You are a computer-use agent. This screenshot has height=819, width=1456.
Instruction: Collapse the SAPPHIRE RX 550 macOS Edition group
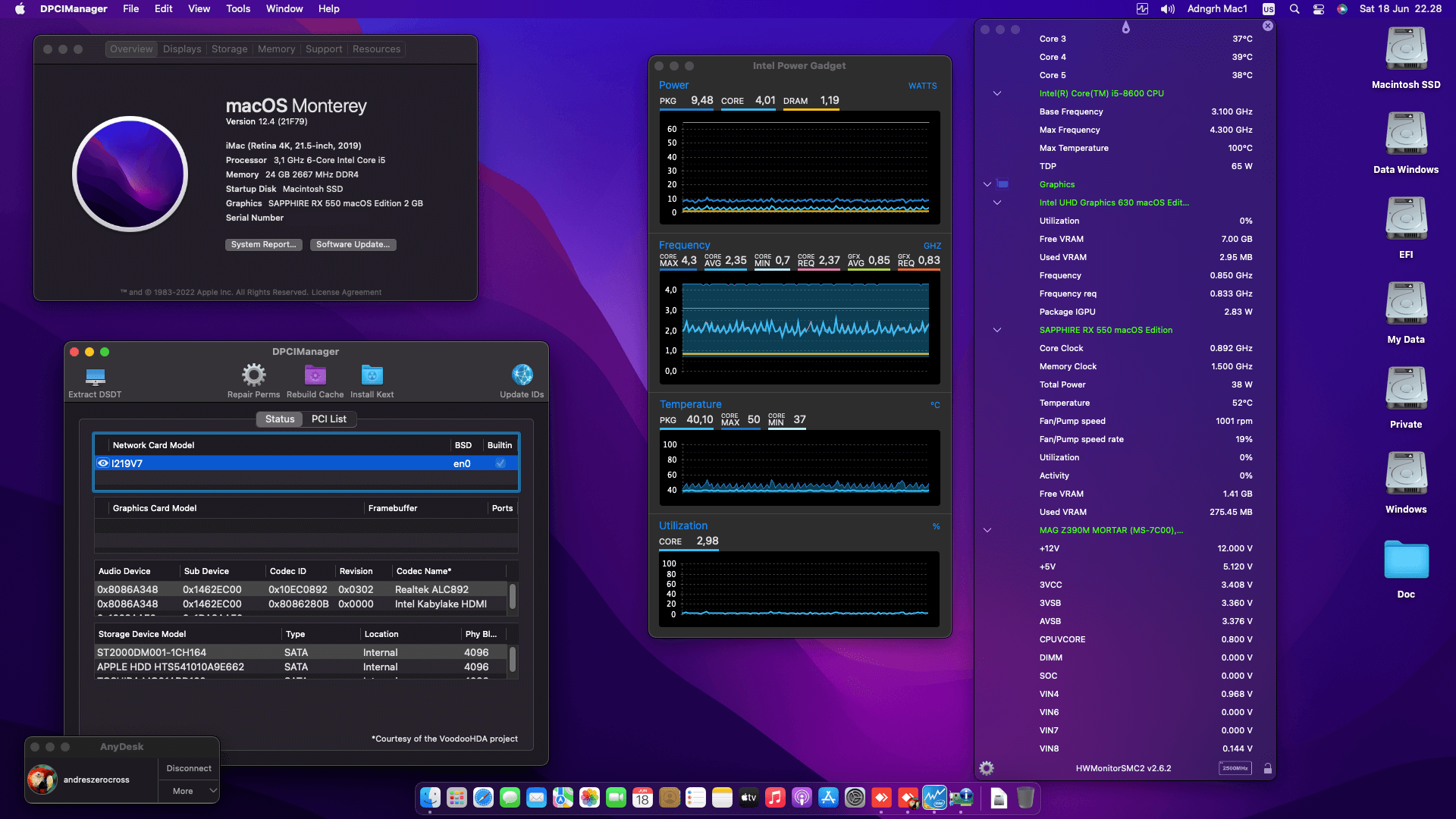pos(997,330)
